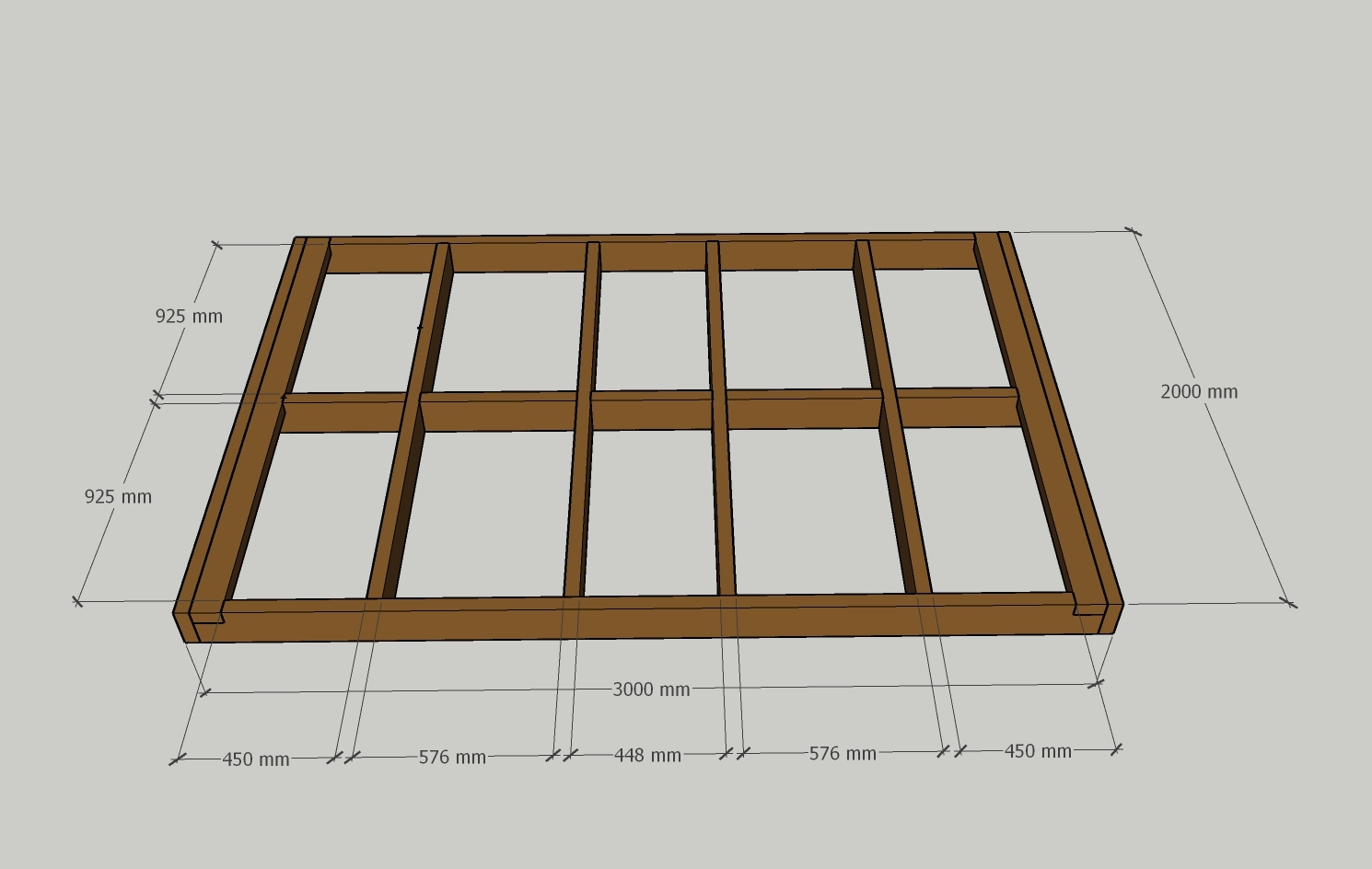Image resolution: width=1372 pixels, height=869 pixels.
Task: Click the middle noggin in the center bay
Action: tap(651, 411)
